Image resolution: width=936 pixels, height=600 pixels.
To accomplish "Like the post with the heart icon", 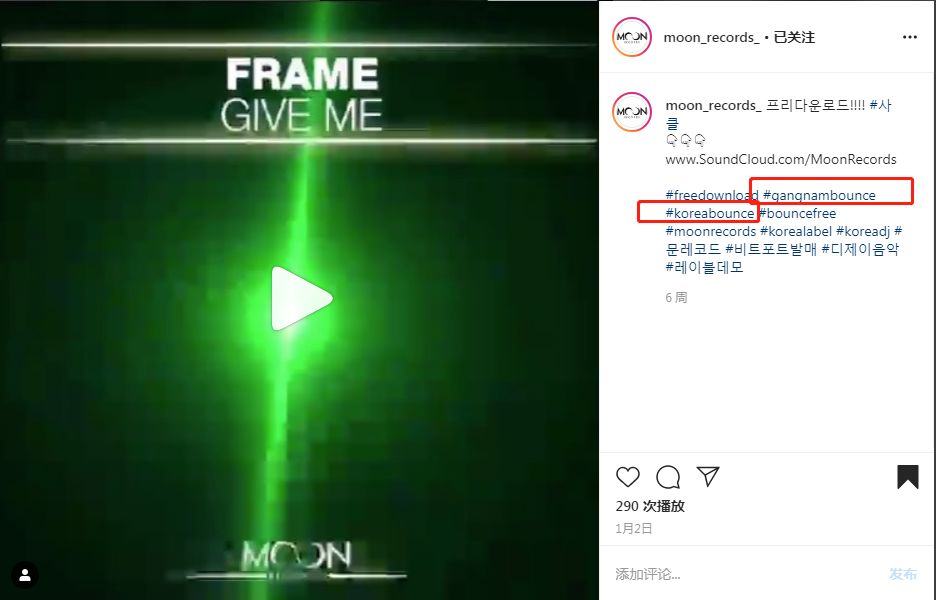I will pyautogui.click(x=627, y=477).
